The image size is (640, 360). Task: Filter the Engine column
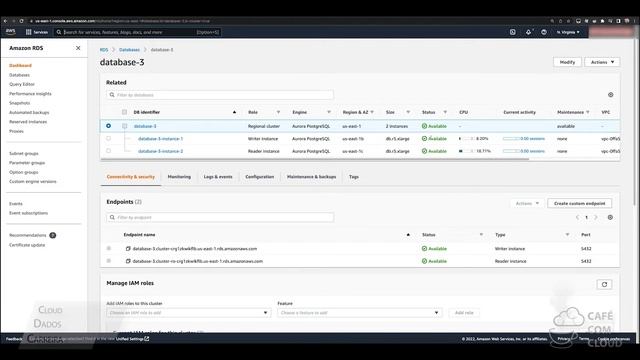tap(329, 112)
